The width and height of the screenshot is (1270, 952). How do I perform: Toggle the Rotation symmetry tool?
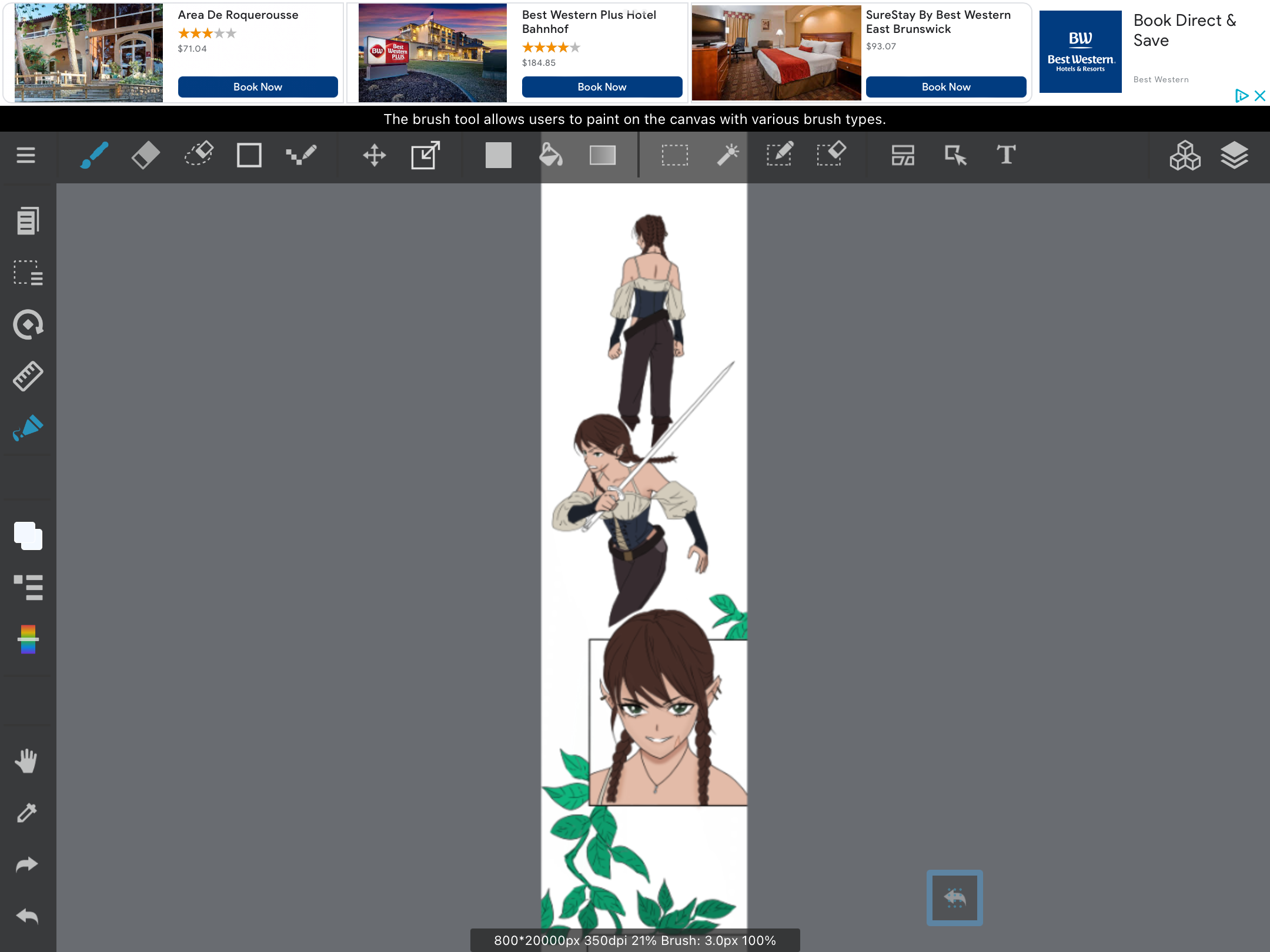(28, 324)
